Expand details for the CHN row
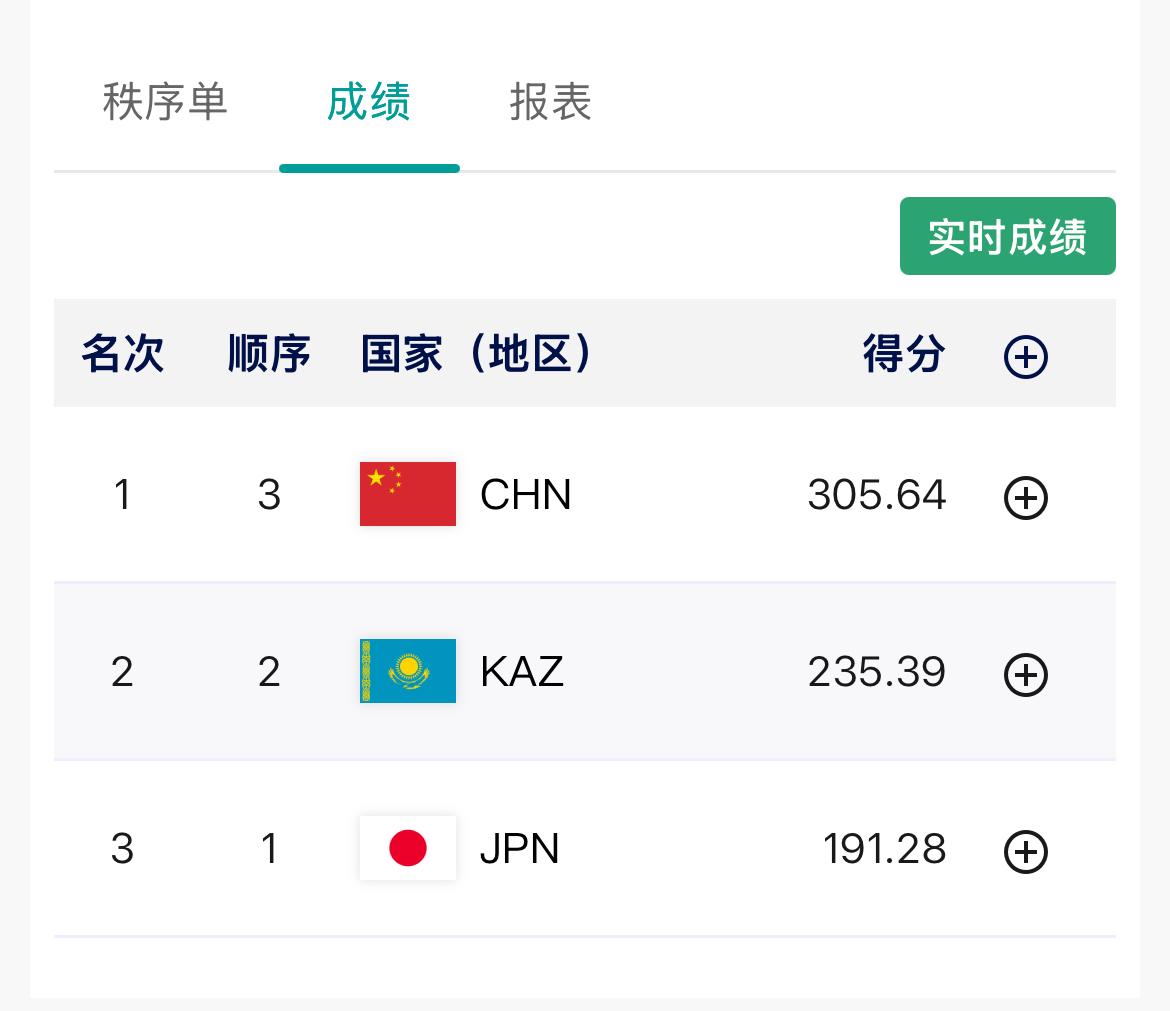The height and width of the screenshot is (1011, 1170). 1025,498
